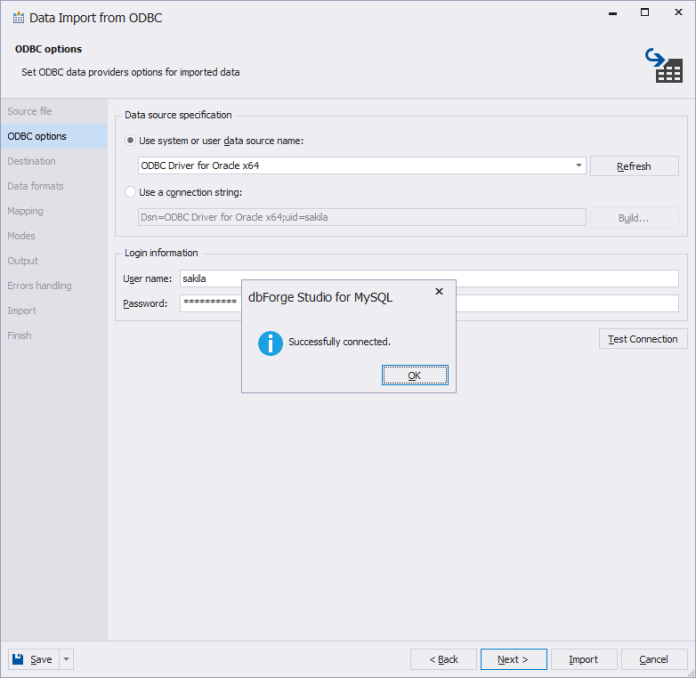Click the Next > button
The height and width of the screenshot is (678, 696).
514,659
